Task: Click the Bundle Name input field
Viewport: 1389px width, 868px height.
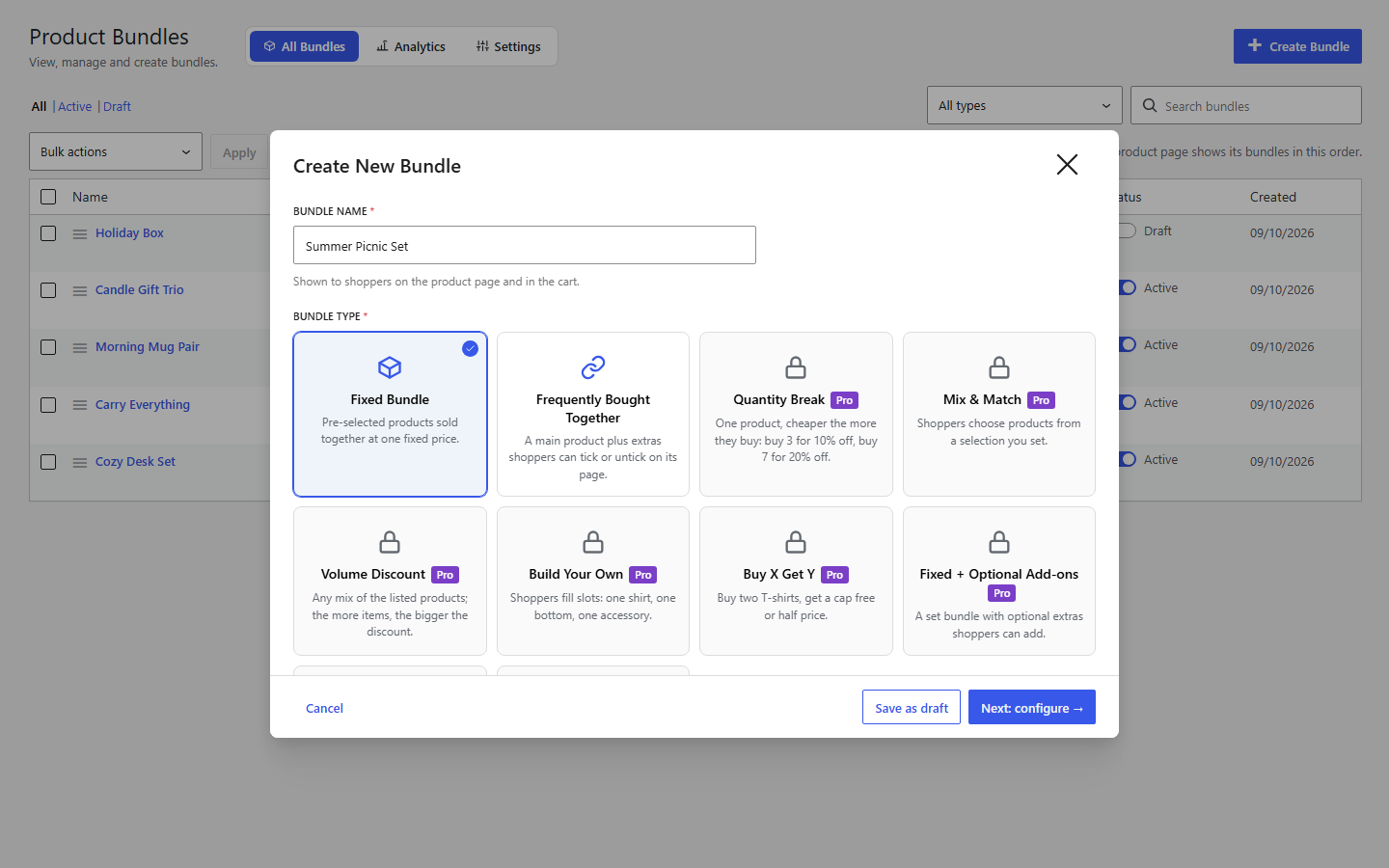Action: coord(525,245)
